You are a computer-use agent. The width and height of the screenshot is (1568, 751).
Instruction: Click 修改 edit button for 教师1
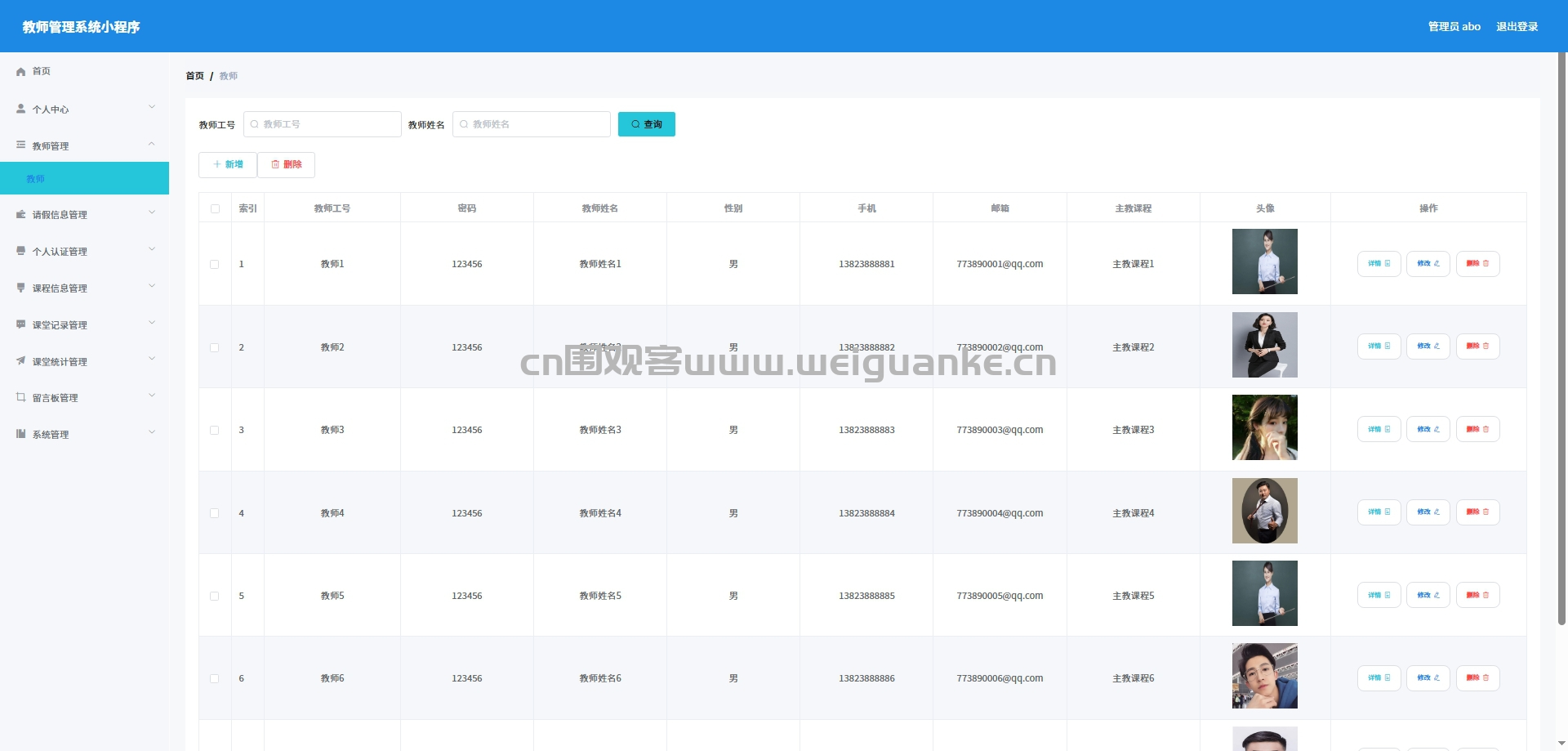(x=1428, y=264)
